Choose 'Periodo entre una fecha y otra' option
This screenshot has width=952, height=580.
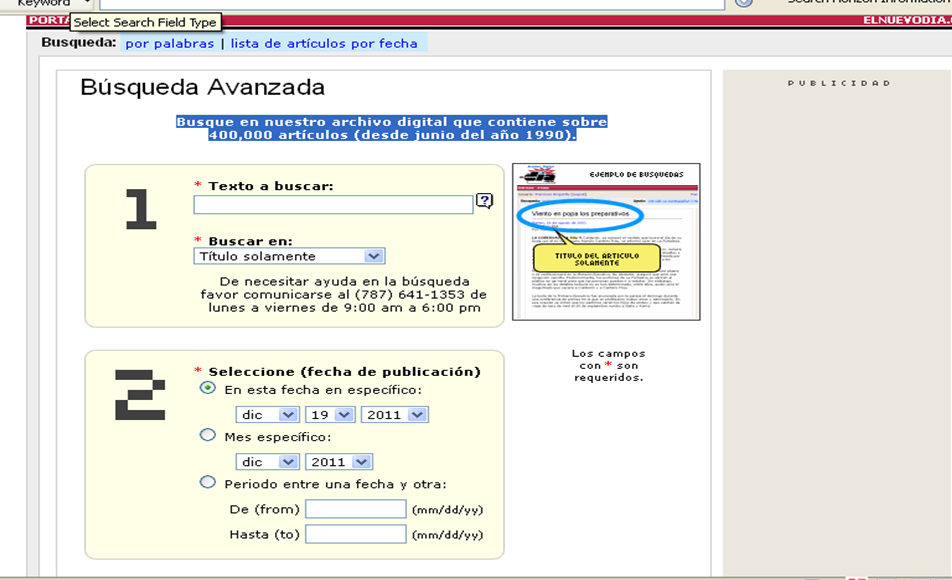pyautogui.click(x=208, y=482)
